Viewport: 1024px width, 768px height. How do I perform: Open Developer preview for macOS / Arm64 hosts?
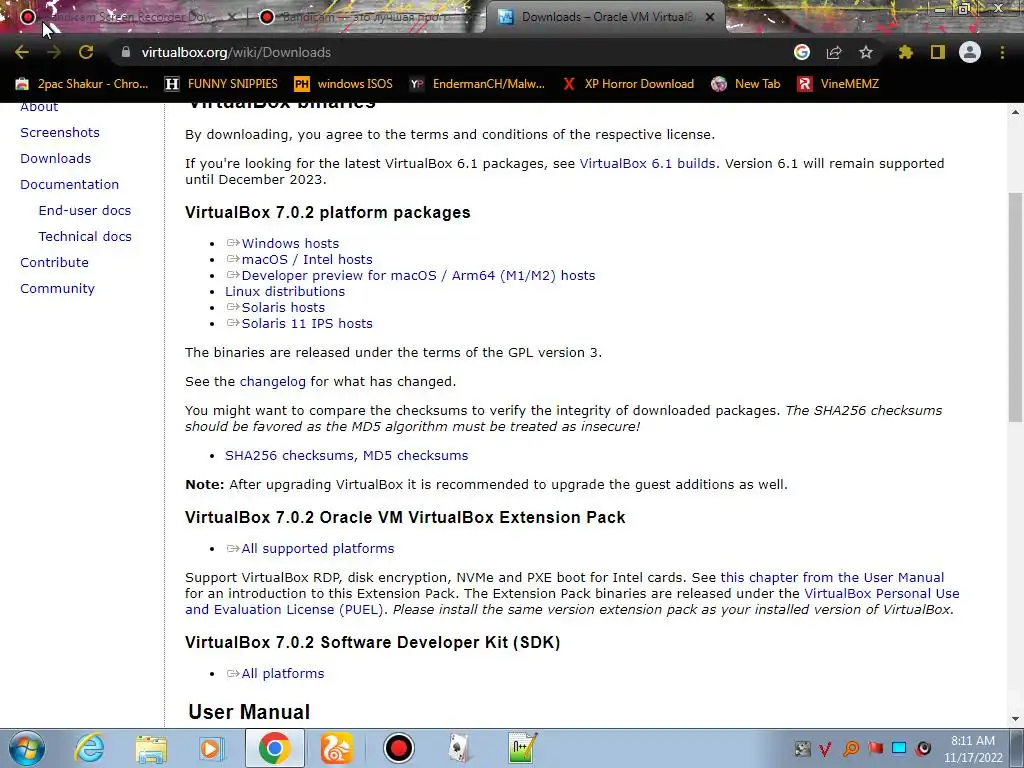click(418, 276)
